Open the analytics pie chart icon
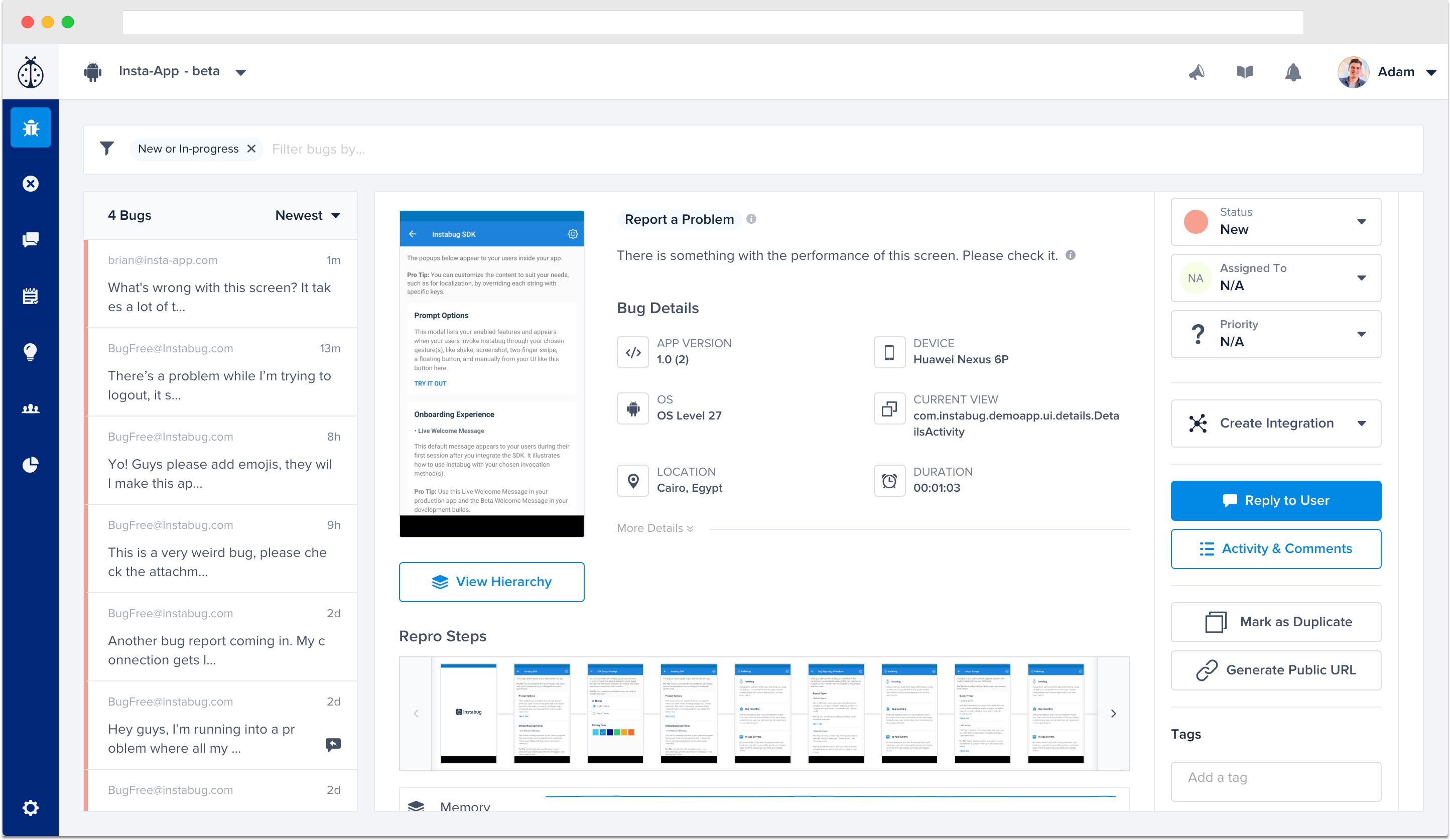Image resolution: width=1450 pixels, height=840 pixels. 31,464
